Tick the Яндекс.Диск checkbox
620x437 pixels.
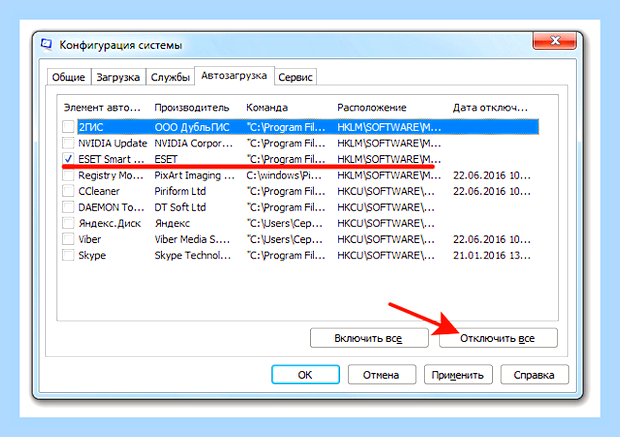point(68,223)
